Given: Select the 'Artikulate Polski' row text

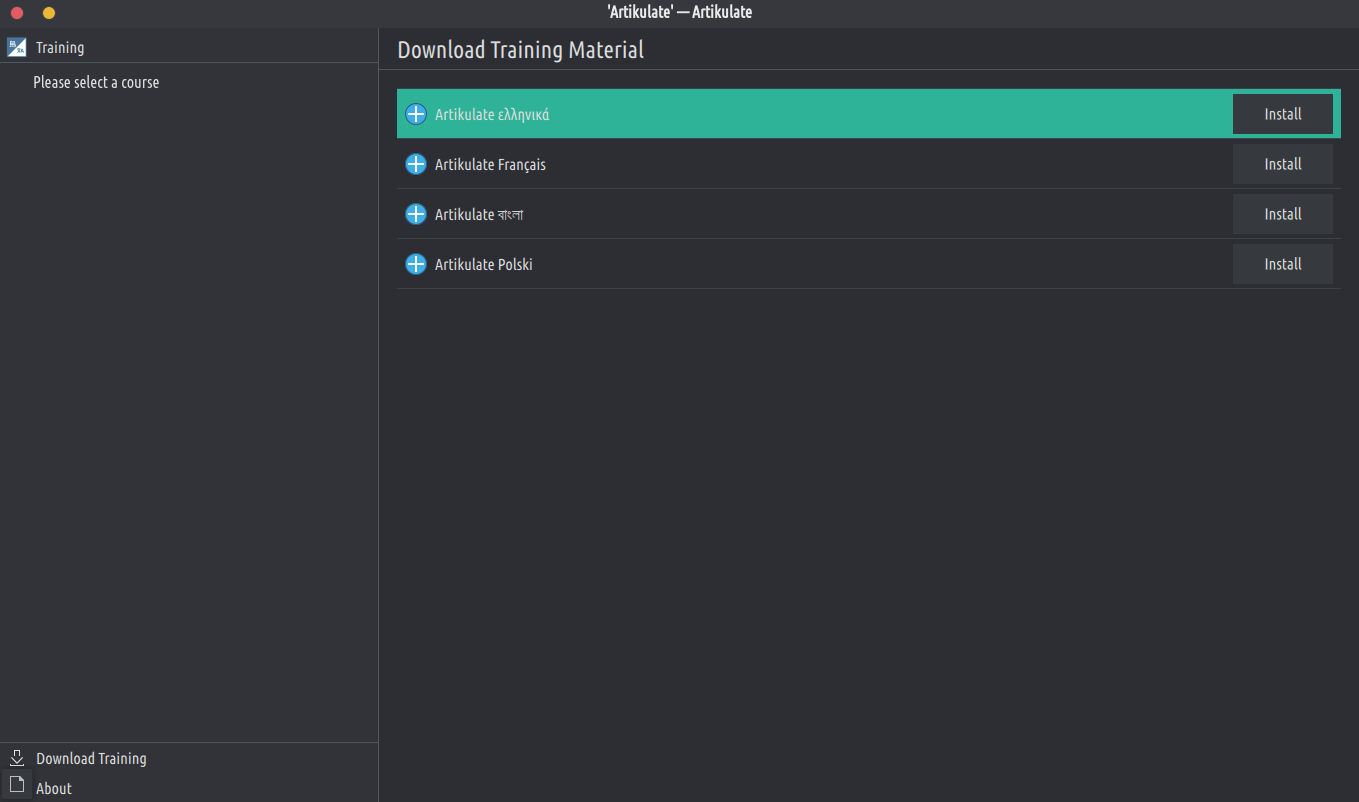Looking at the screenshot, I should pos(484,264).
